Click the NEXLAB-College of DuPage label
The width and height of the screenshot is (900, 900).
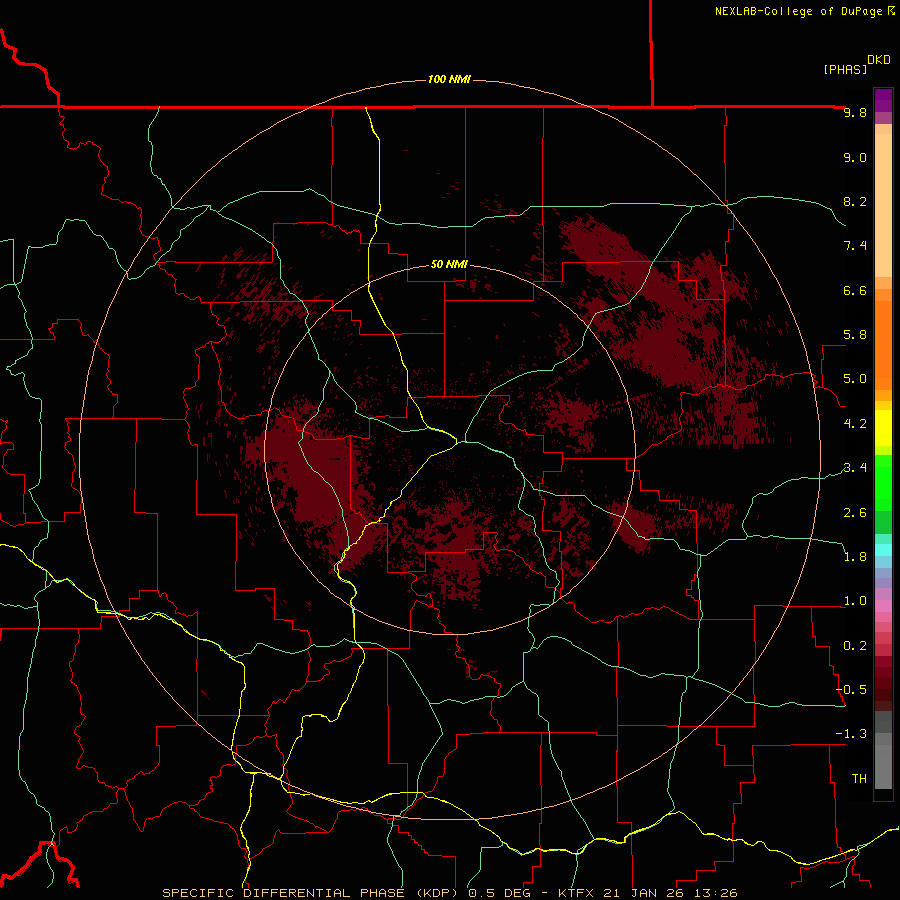tap(798, 11)
